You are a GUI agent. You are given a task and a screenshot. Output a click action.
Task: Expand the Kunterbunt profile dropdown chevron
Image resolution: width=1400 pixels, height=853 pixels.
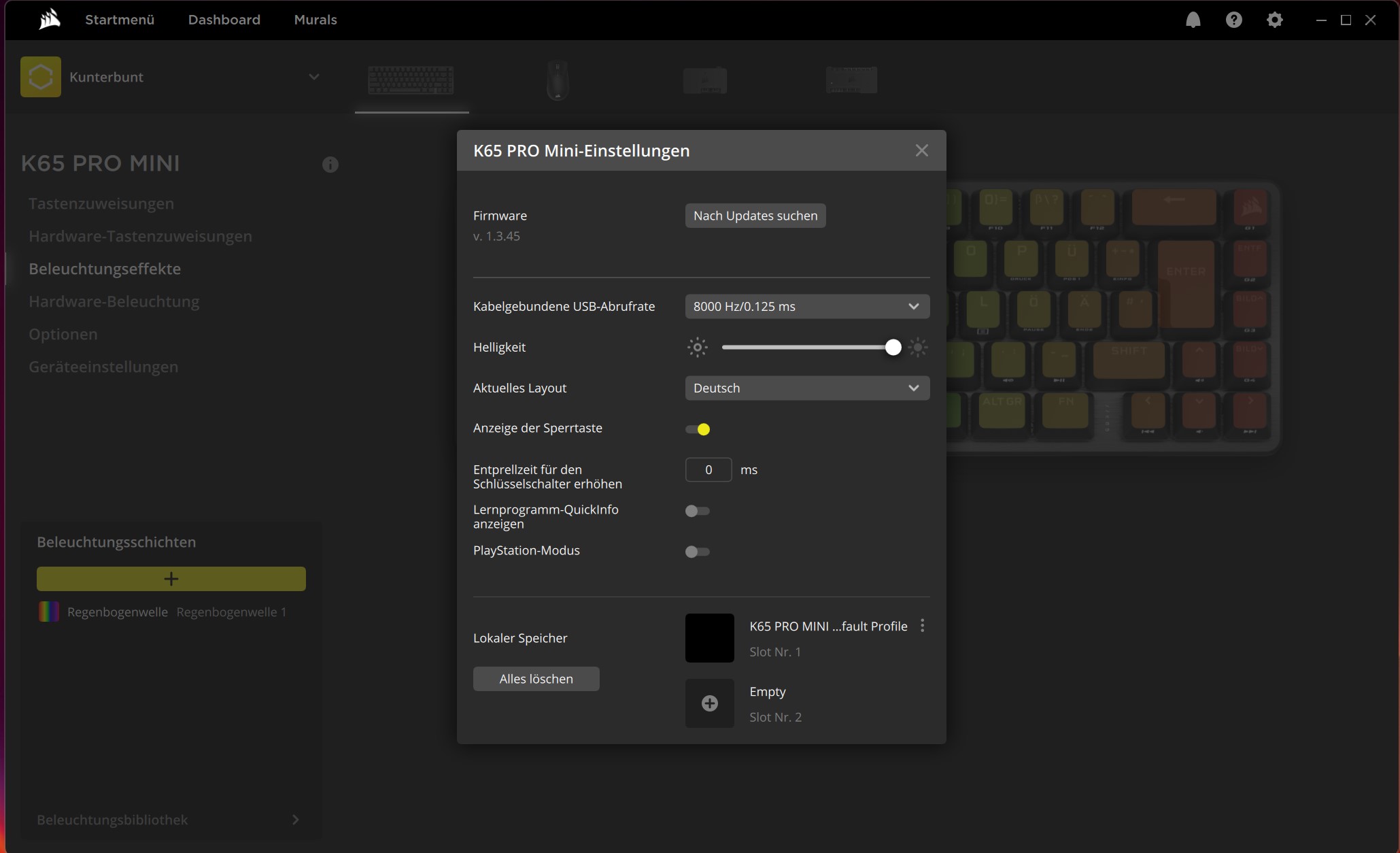(x=313, y=77)
